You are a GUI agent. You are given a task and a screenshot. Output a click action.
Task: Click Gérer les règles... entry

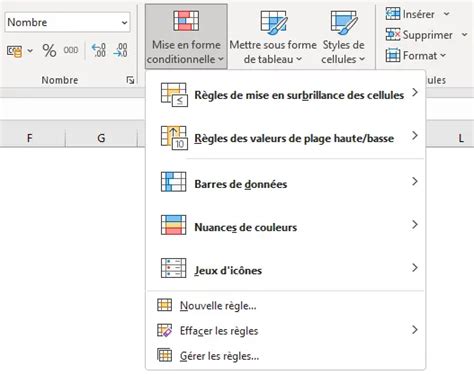[286, 356]
